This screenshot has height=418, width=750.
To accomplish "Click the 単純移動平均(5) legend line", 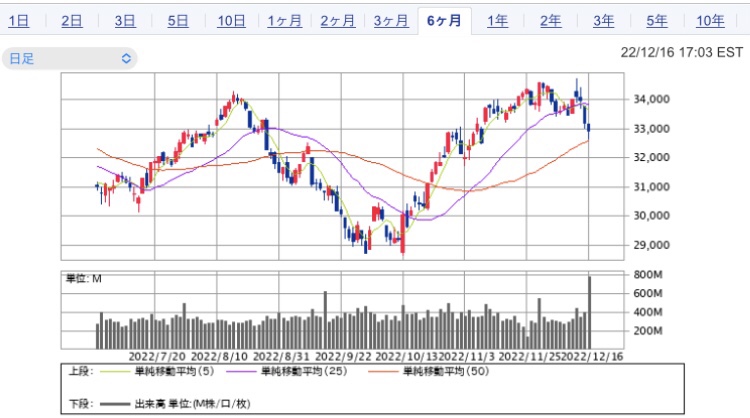I will (x=115, y=371).
